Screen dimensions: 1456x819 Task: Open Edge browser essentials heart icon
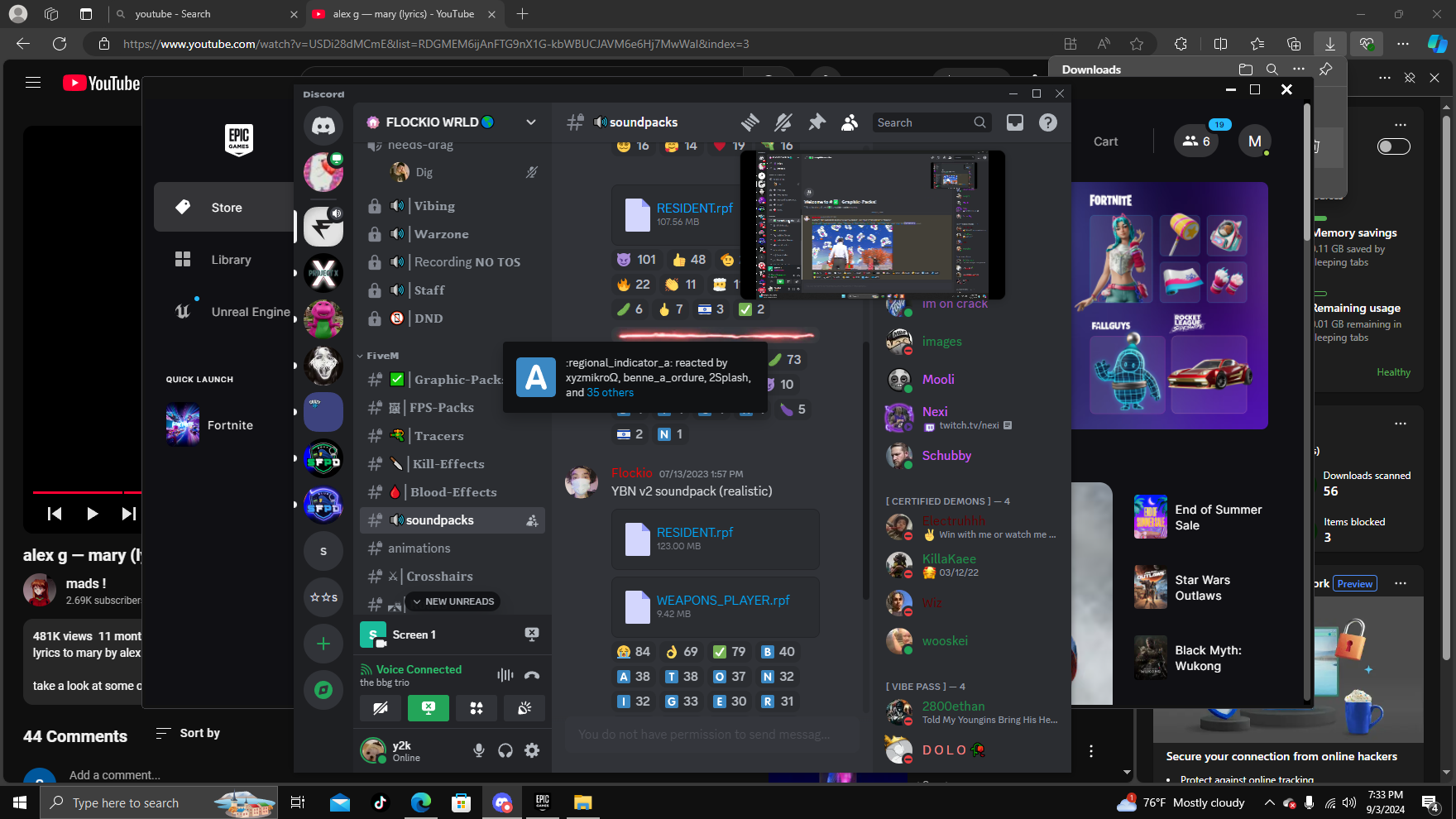[1366, 44]
